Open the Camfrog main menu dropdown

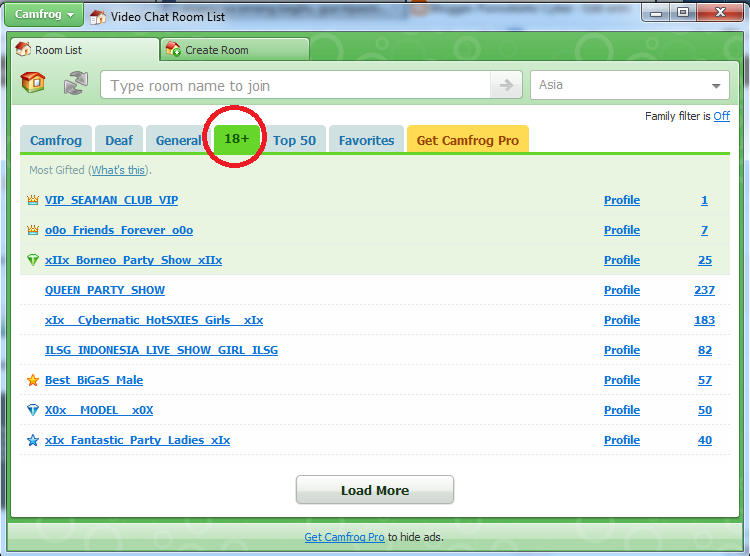pyautogui.click(x=44, y=14)
